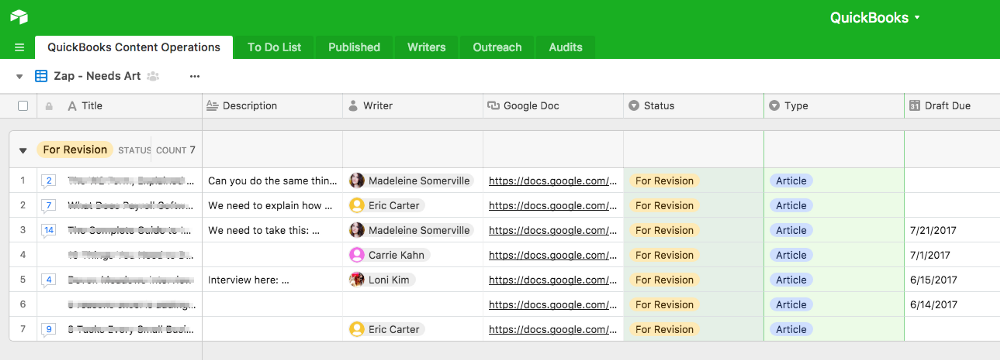Click the Type column select icon

tap(774, 106)
